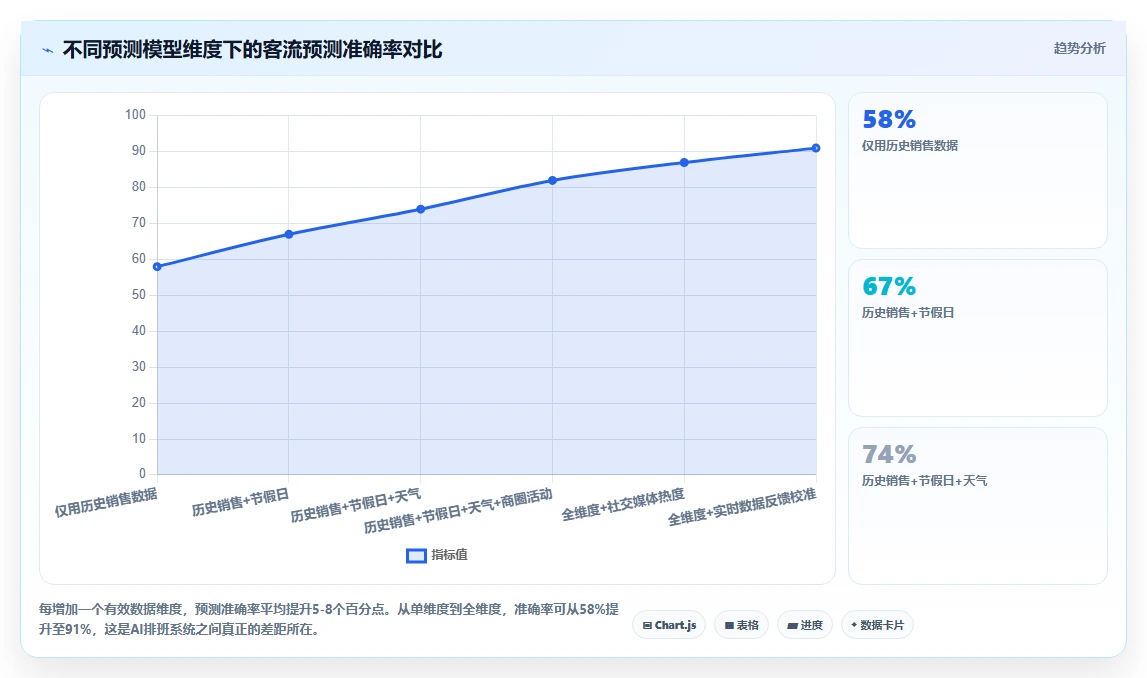Click the 67% point for 历史销售+节假日

click(289, 234)
